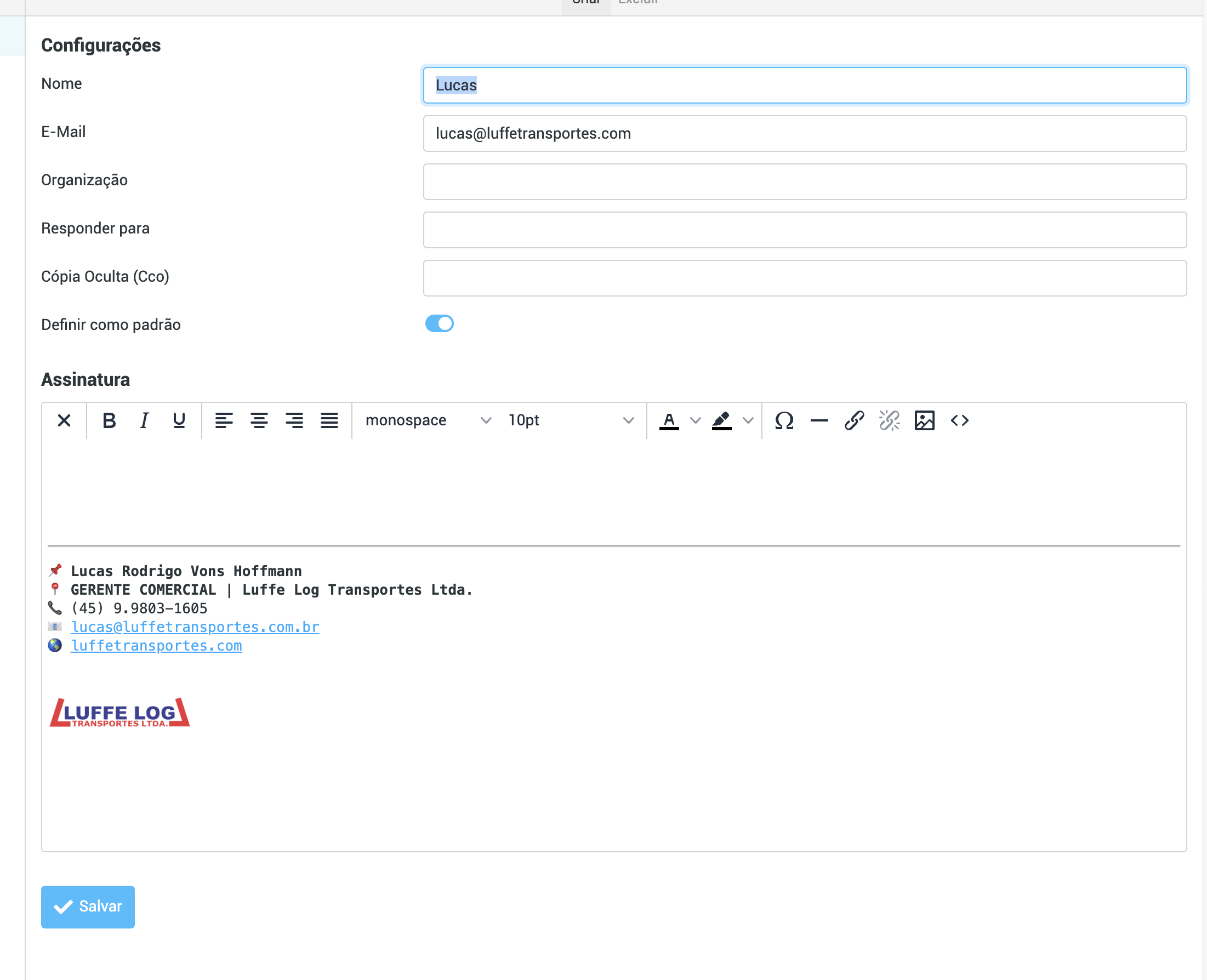Click the E-Mail input field
Viewport: 1207px width, 980px height.
805,134
